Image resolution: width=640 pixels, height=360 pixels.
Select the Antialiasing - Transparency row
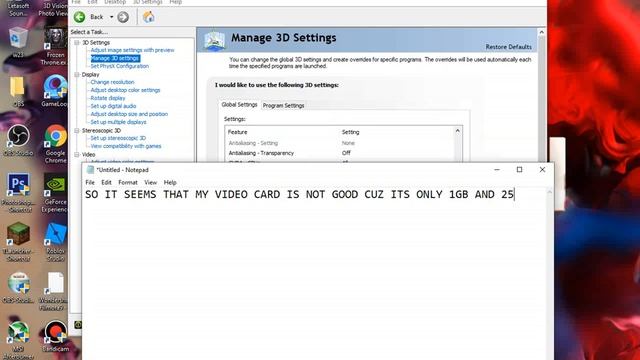tap(340, 153)
